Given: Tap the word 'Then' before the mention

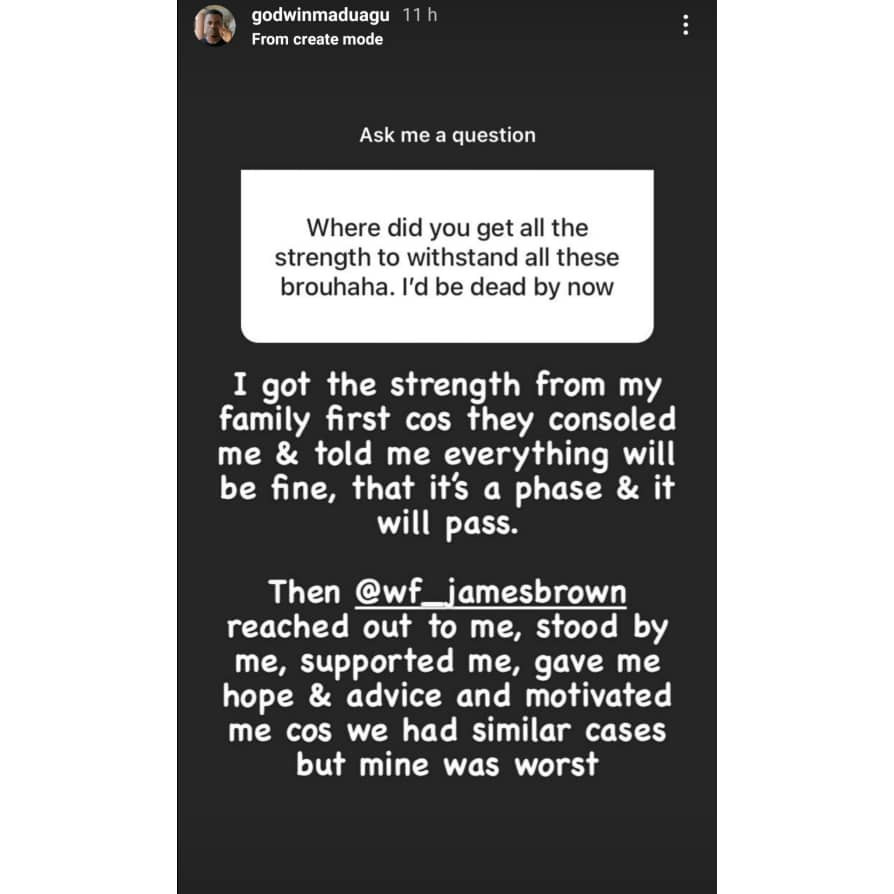Looking at the screenshot, I should 304,592.
